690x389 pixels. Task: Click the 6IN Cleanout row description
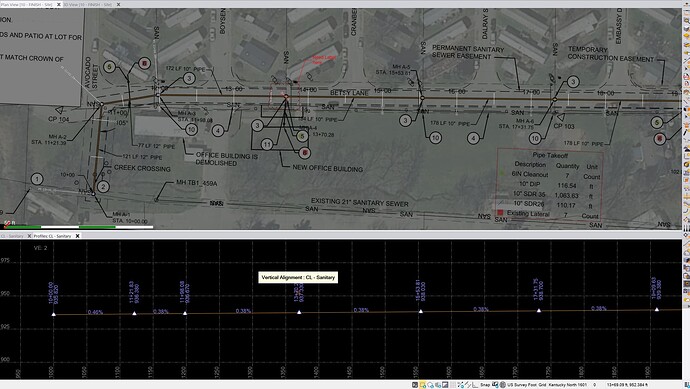[x=529, y=174]
